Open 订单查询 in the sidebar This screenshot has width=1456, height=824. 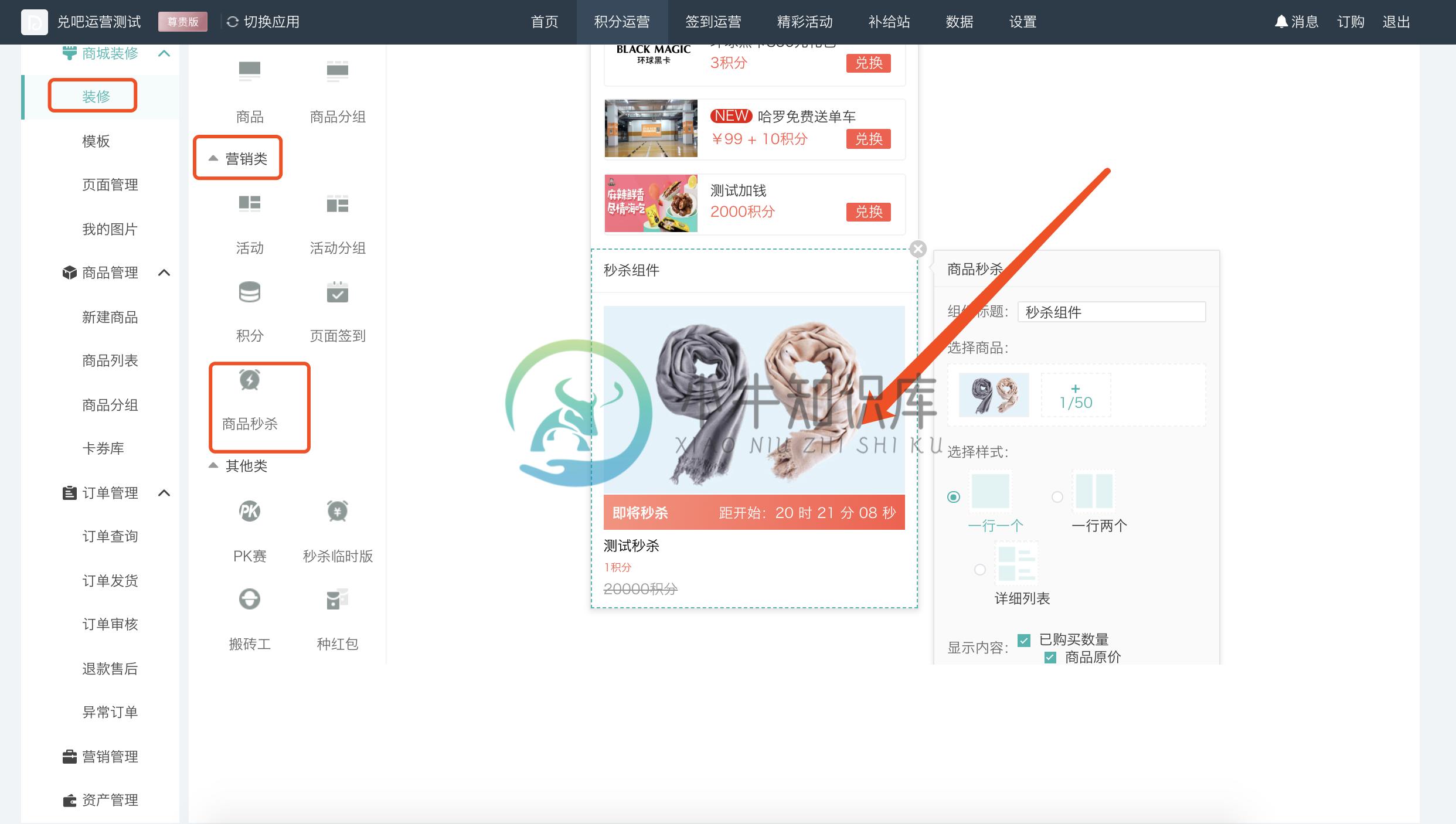[x=110, y=536]
